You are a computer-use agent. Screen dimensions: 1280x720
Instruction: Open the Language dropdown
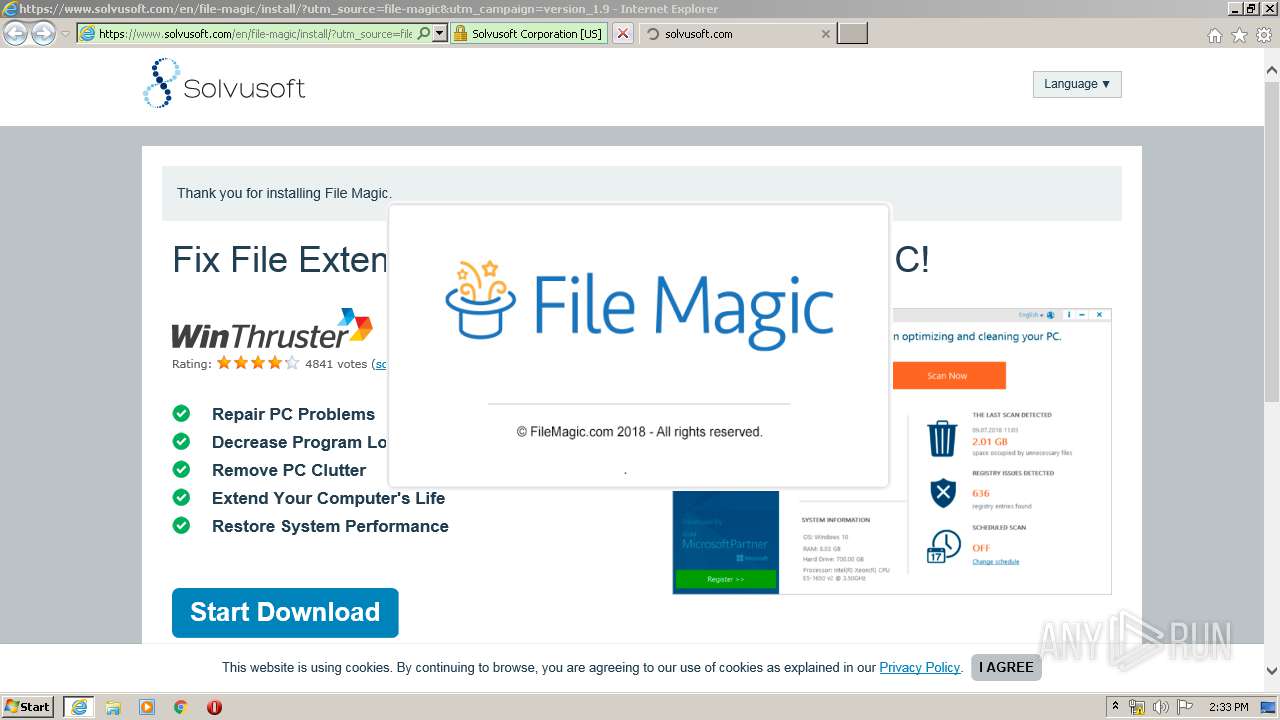[1077, 84]
